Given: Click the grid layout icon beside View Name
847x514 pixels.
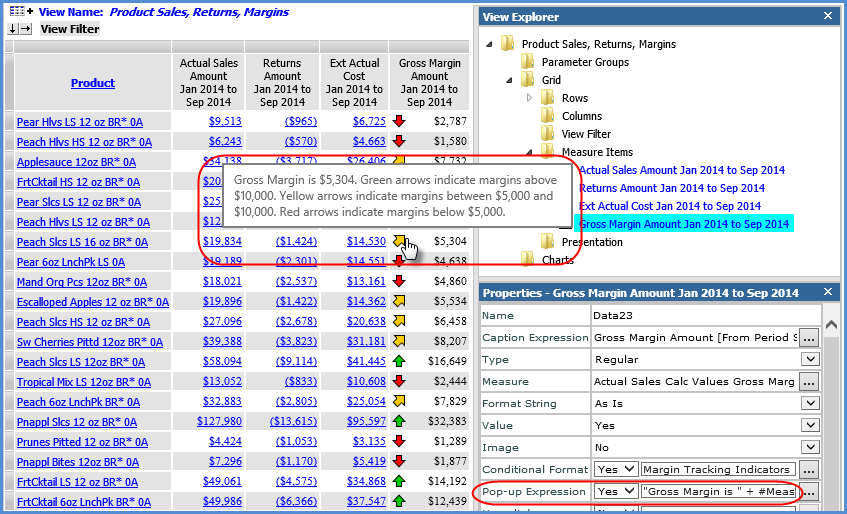Looking at the screenshot, I should (19, 12).
